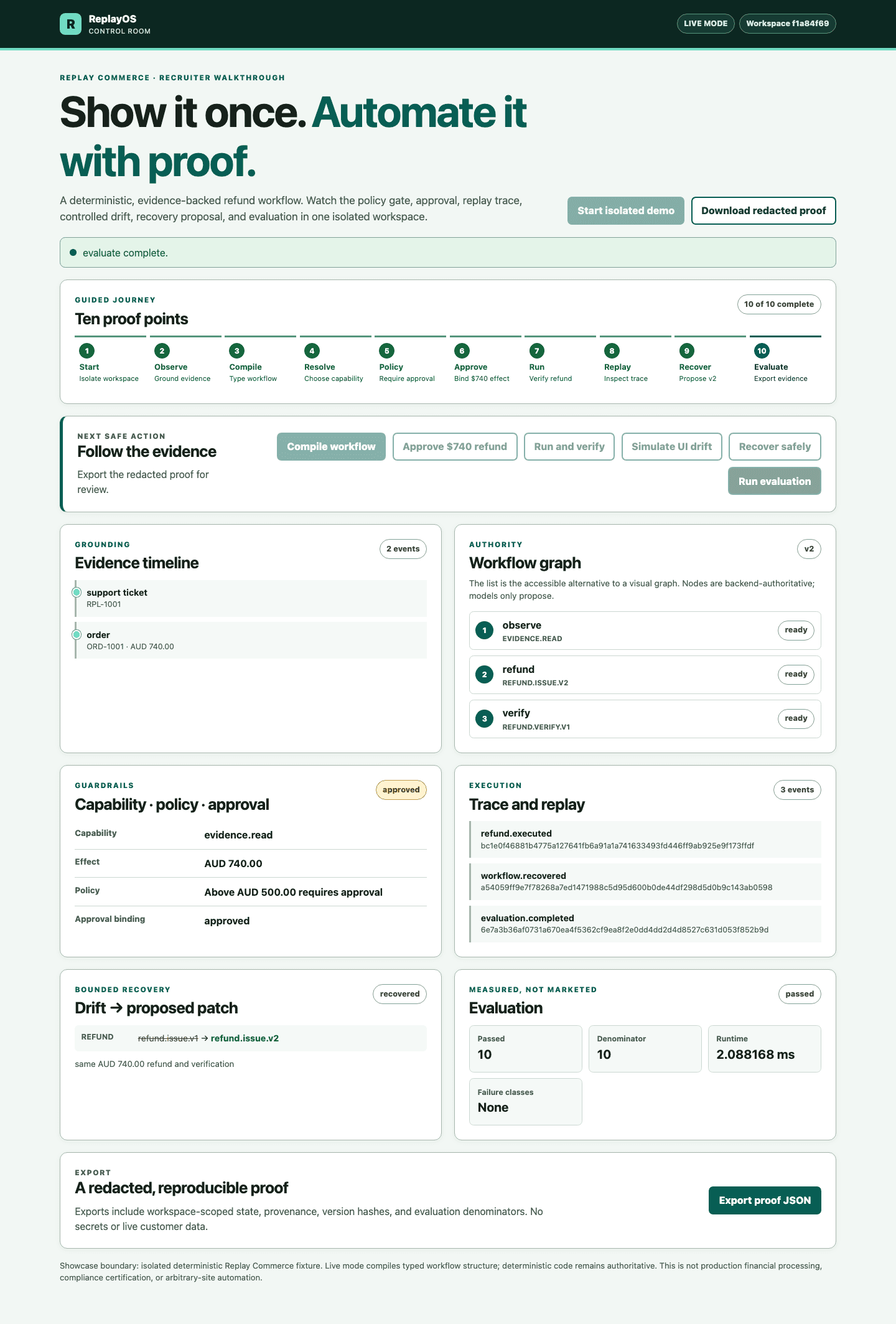Click the observe node number 1 badge
This screenshot has width=896, height=1324.
[485, 631]
